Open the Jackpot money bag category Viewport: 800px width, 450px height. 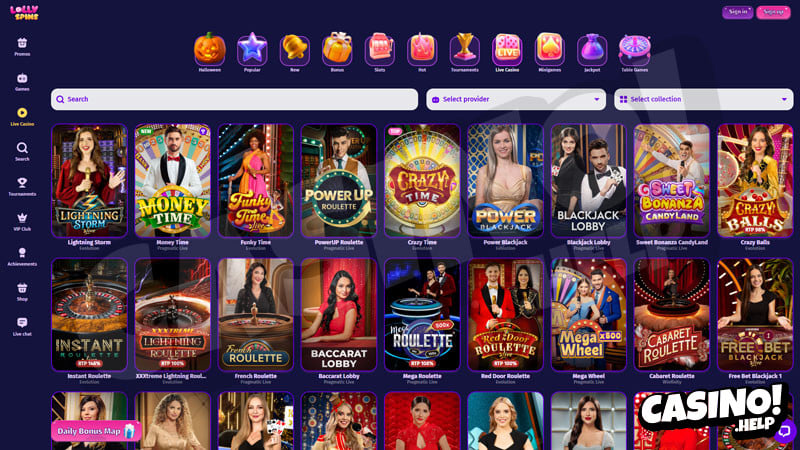592,51
